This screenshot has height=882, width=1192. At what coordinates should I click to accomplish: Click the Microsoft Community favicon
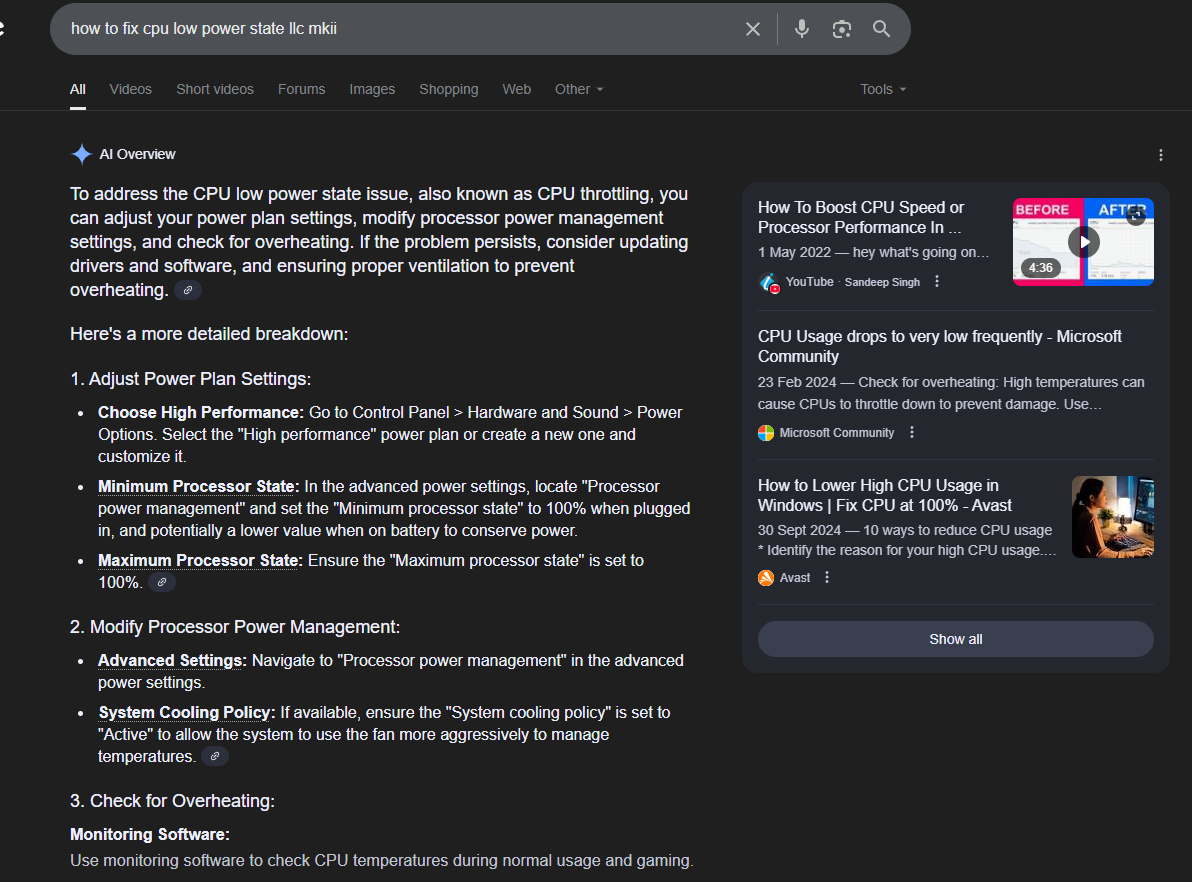(x=766, y=433)
